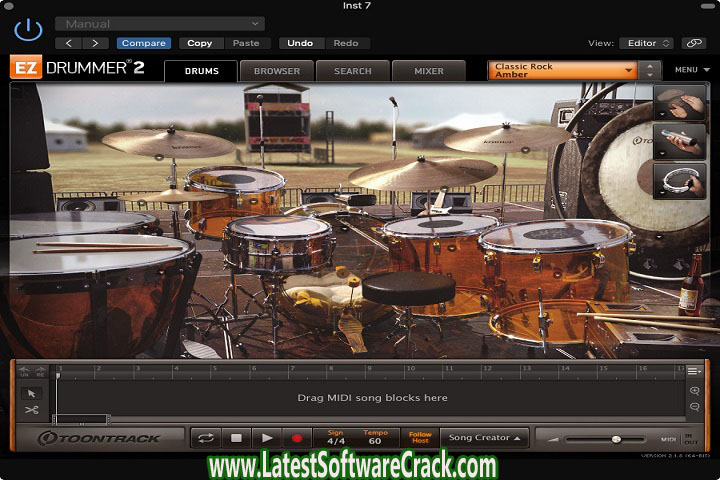
Task: Hit the hi-hat cymbals
Action: tap(172, 197)
